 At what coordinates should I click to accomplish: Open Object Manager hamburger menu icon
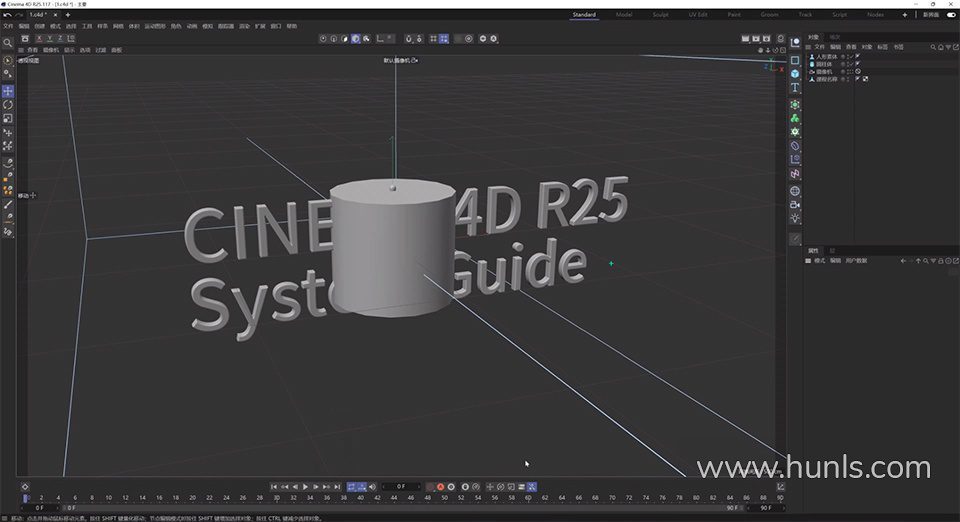[808, 47]
